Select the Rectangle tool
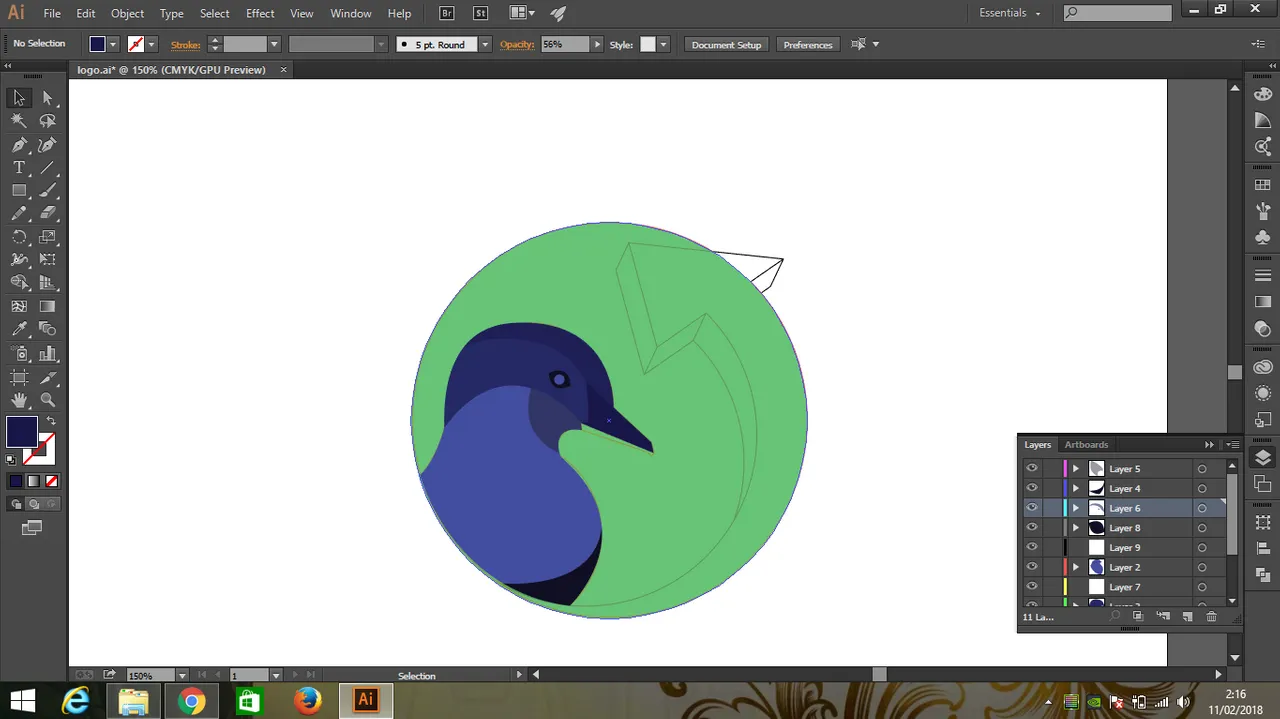 coord(19,191)
